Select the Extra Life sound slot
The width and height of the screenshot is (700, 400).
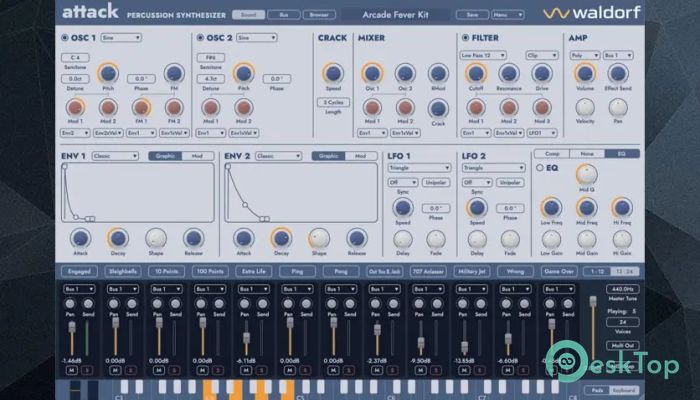(254, 271)
